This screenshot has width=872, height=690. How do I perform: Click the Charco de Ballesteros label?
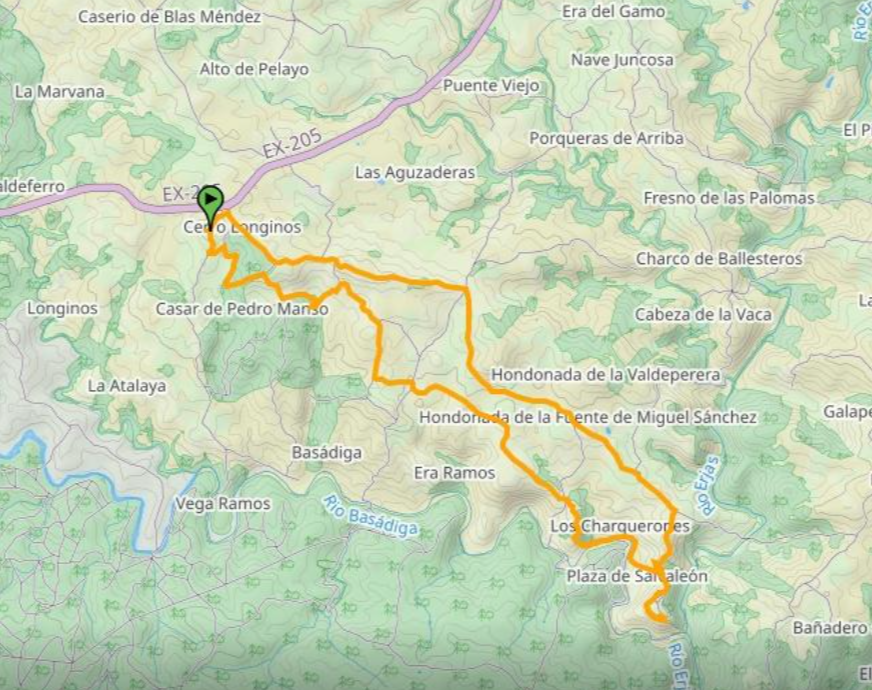click(x=719, y=259)
